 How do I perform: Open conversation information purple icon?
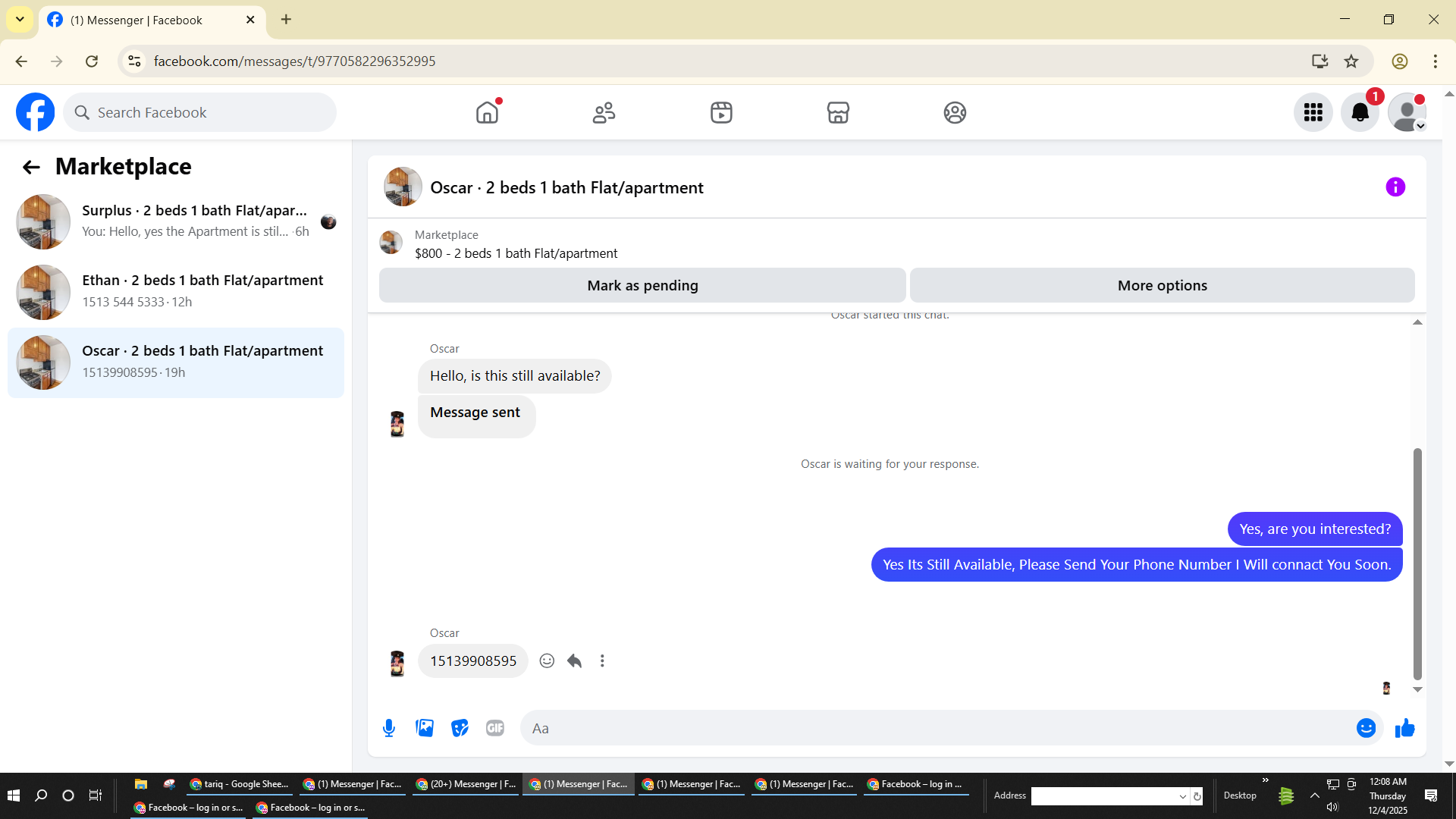(x=1395, y=187)
